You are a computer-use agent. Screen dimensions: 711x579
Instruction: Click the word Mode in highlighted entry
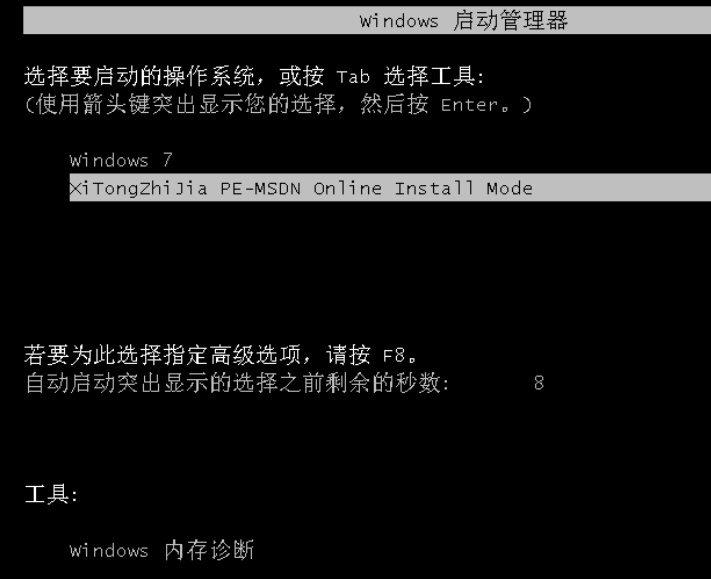click(509, 188)
